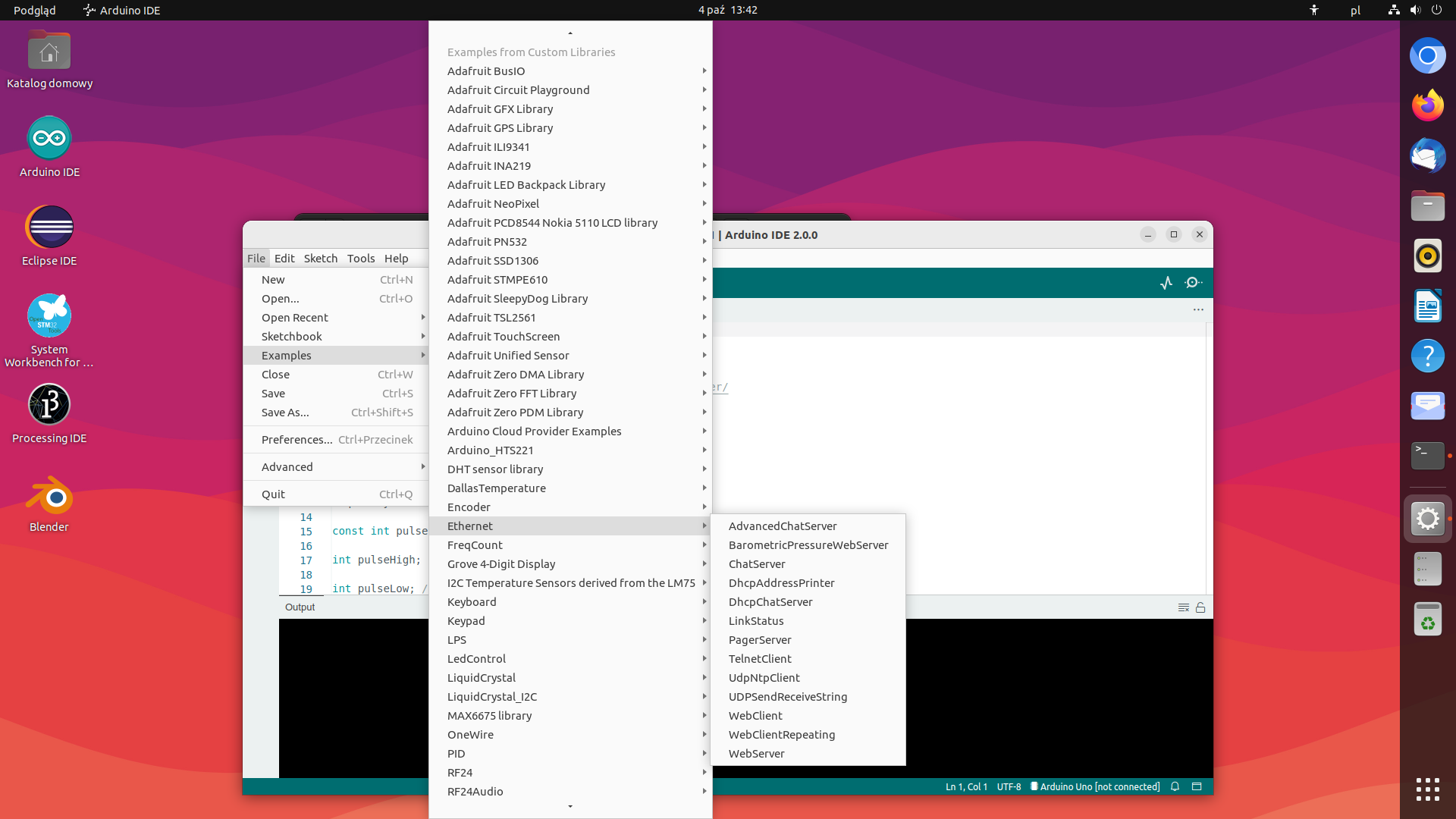
Task: Open the Serial Monitor icon
Action: click(x=1193, y=283)
